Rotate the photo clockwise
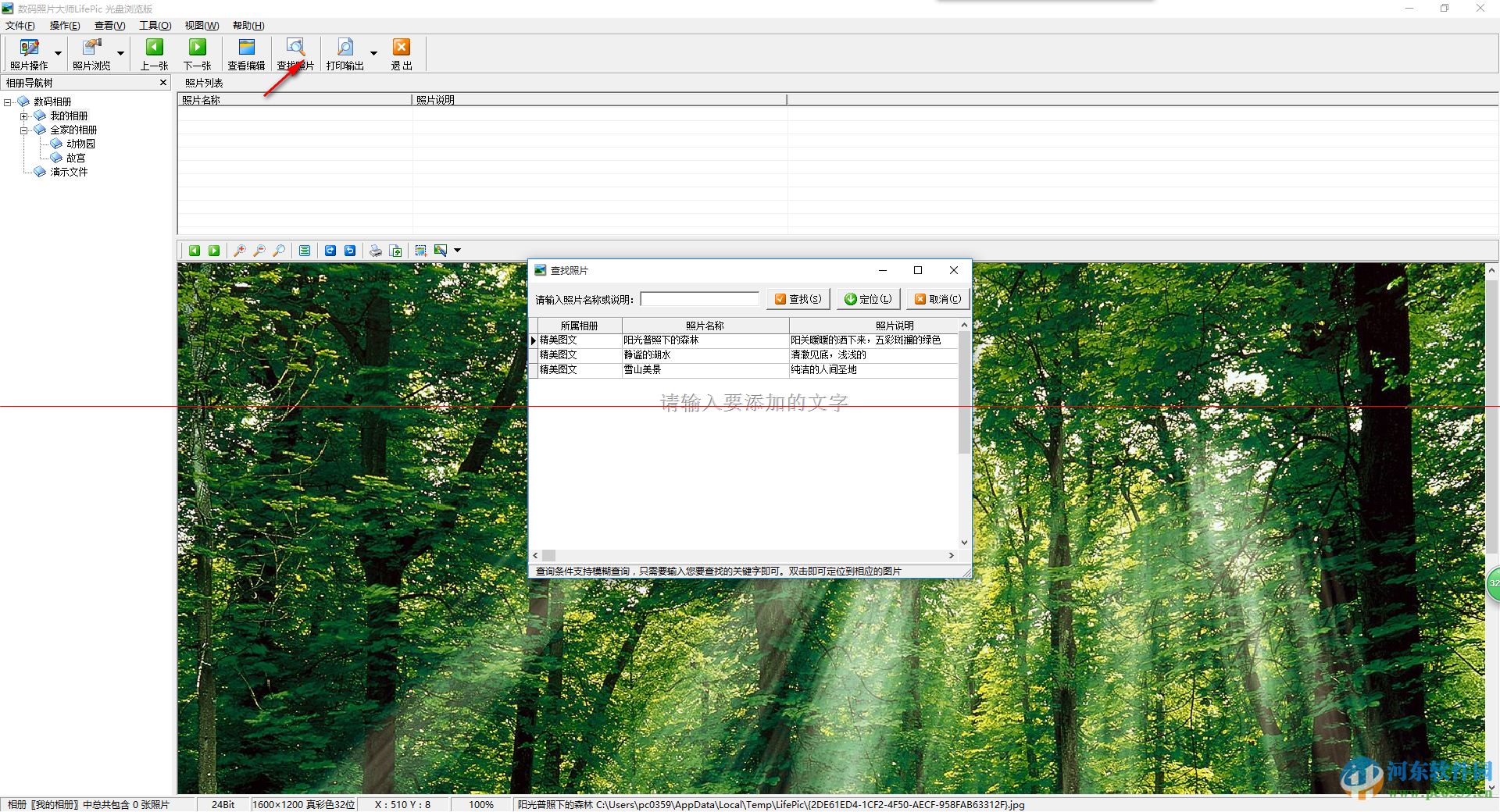Screen dimensions: 1500x812 point(330,250)
